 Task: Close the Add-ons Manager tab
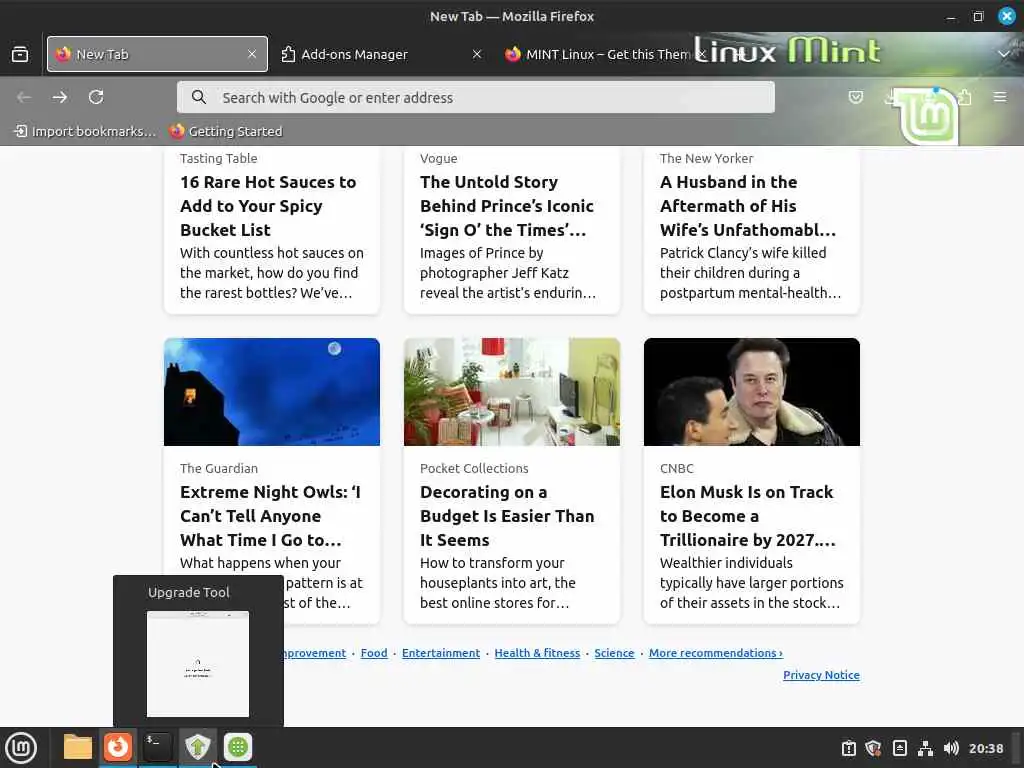pyautogui.click(x=477, y=54)
